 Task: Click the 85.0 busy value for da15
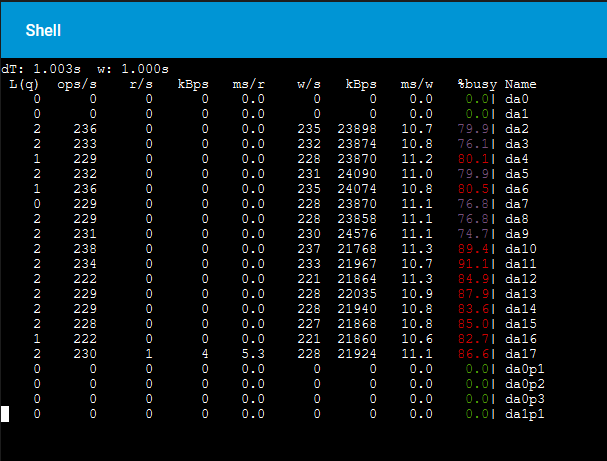[x=473, y=324]
